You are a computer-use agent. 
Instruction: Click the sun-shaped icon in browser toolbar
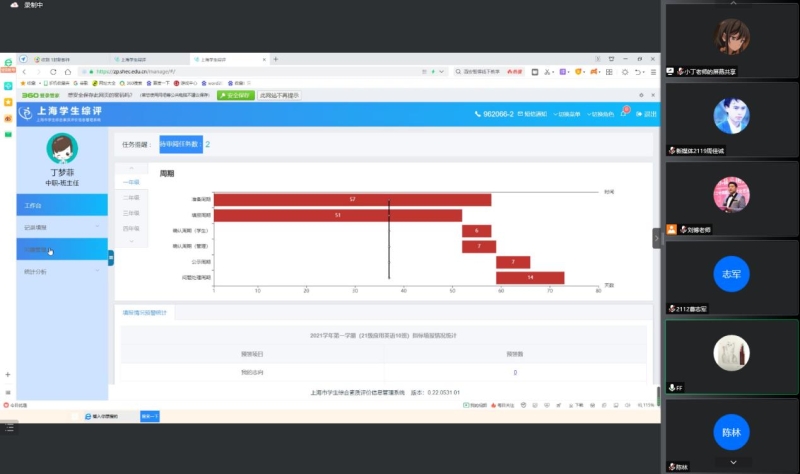pos(625,72)
